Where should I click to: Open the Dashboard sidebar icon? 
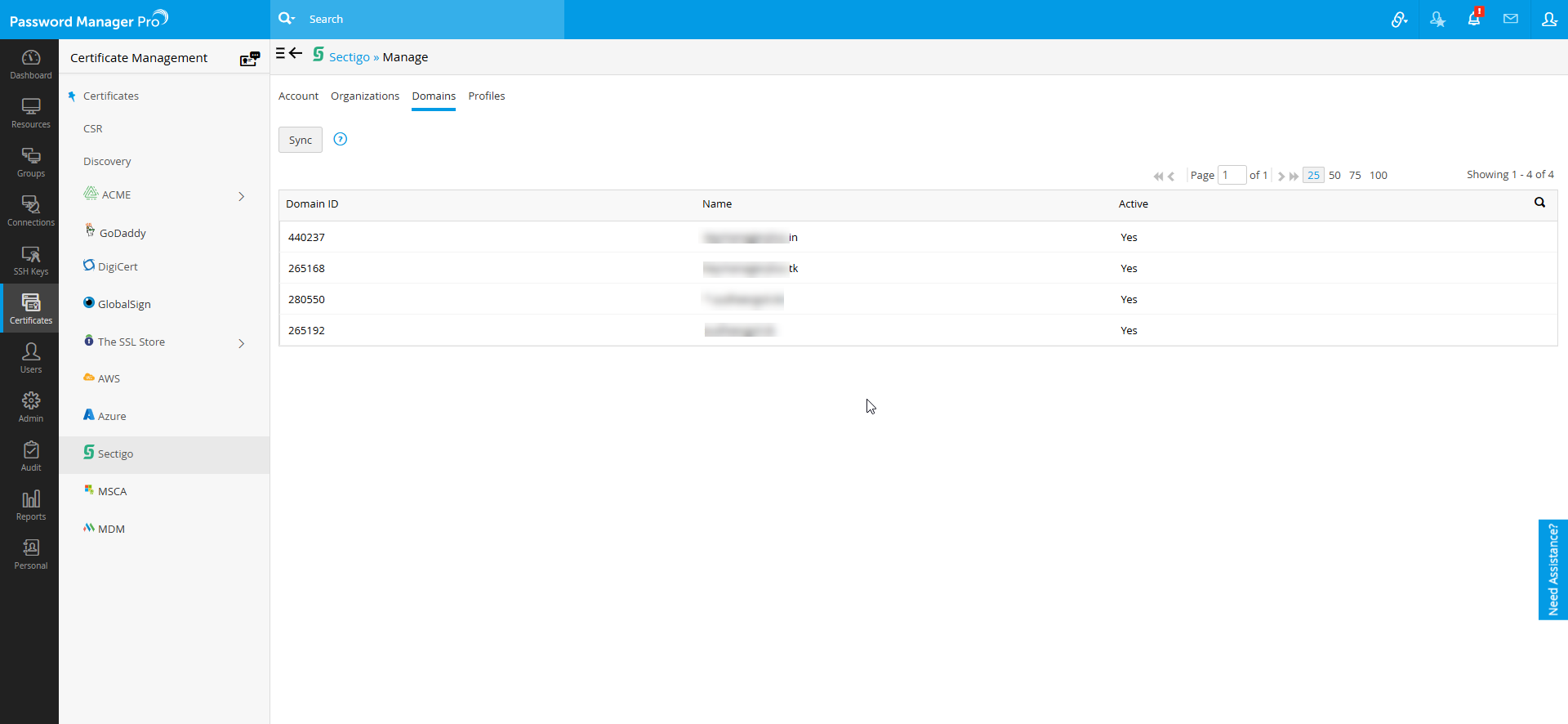click(30, 64)
